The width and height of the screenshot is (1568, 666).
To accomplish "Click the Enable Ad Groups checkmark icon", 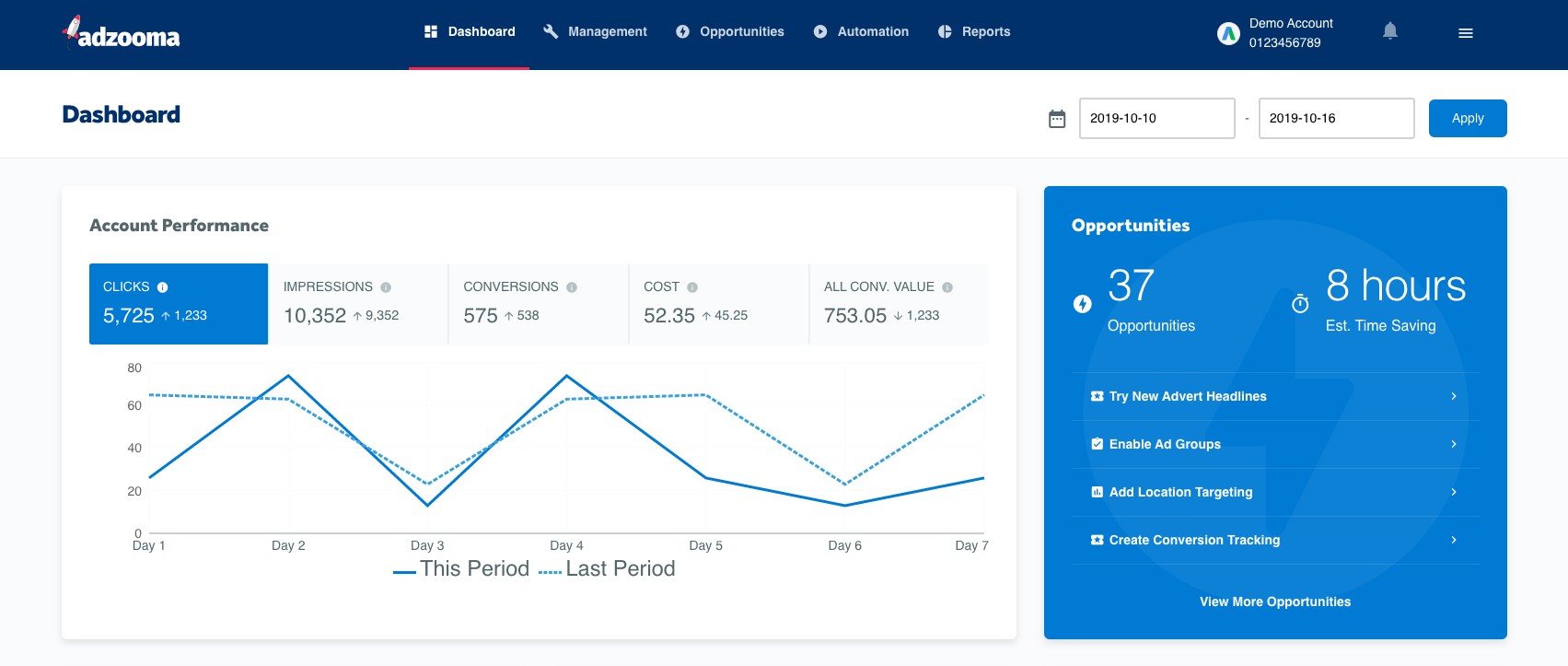I will (1097, 444).
